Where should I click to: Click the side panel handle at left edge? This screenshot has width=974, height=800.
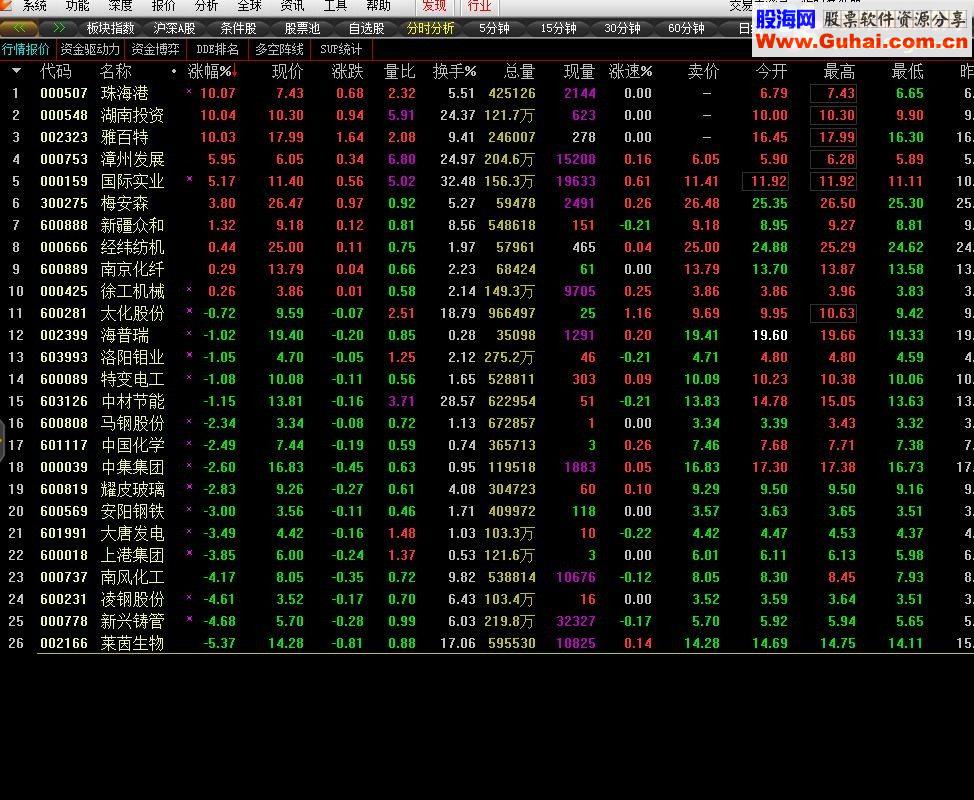pos(2,441)
